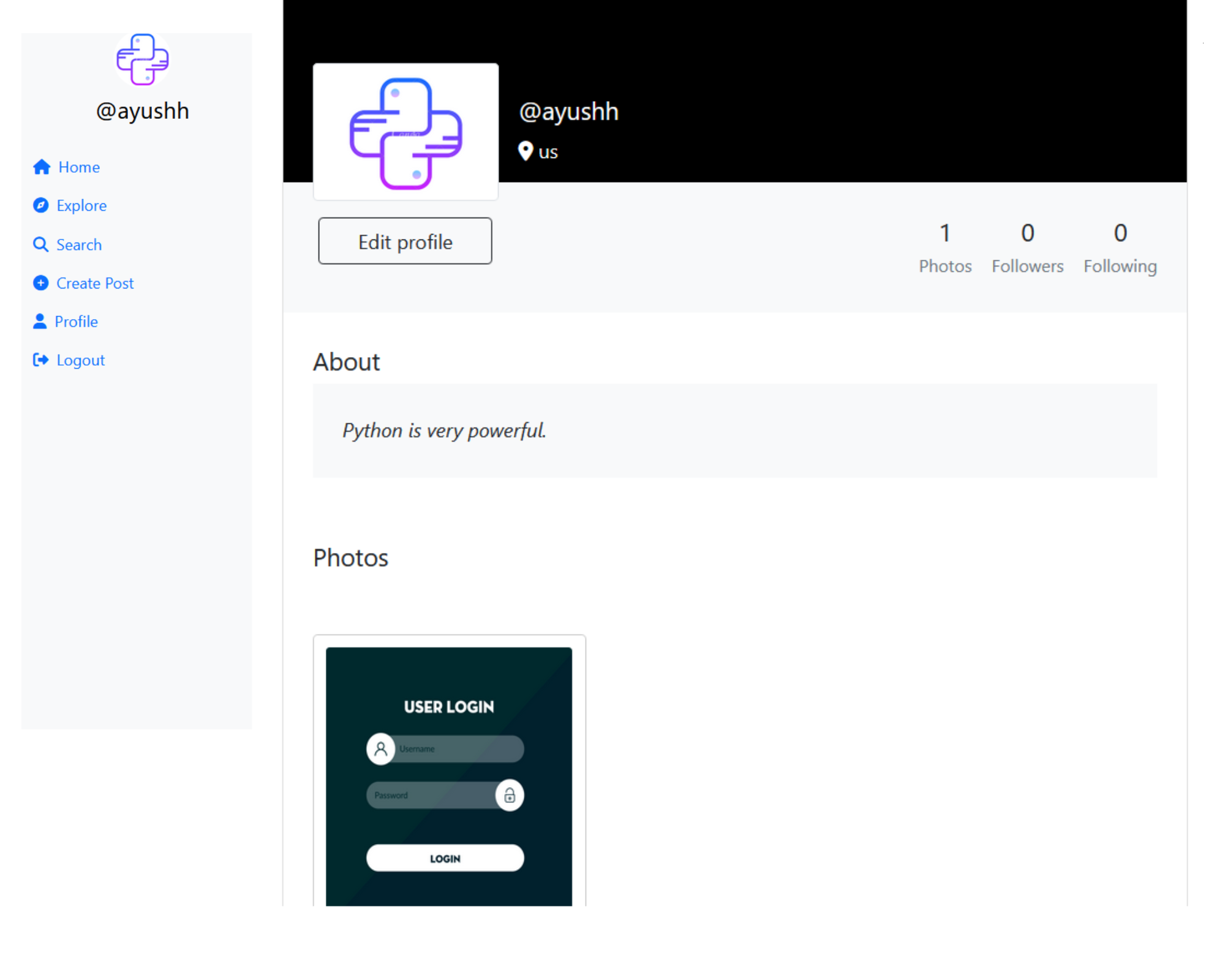The image size is (1225, 980).
Task: Click the Search magnifier icon
Action: (40, 245)
